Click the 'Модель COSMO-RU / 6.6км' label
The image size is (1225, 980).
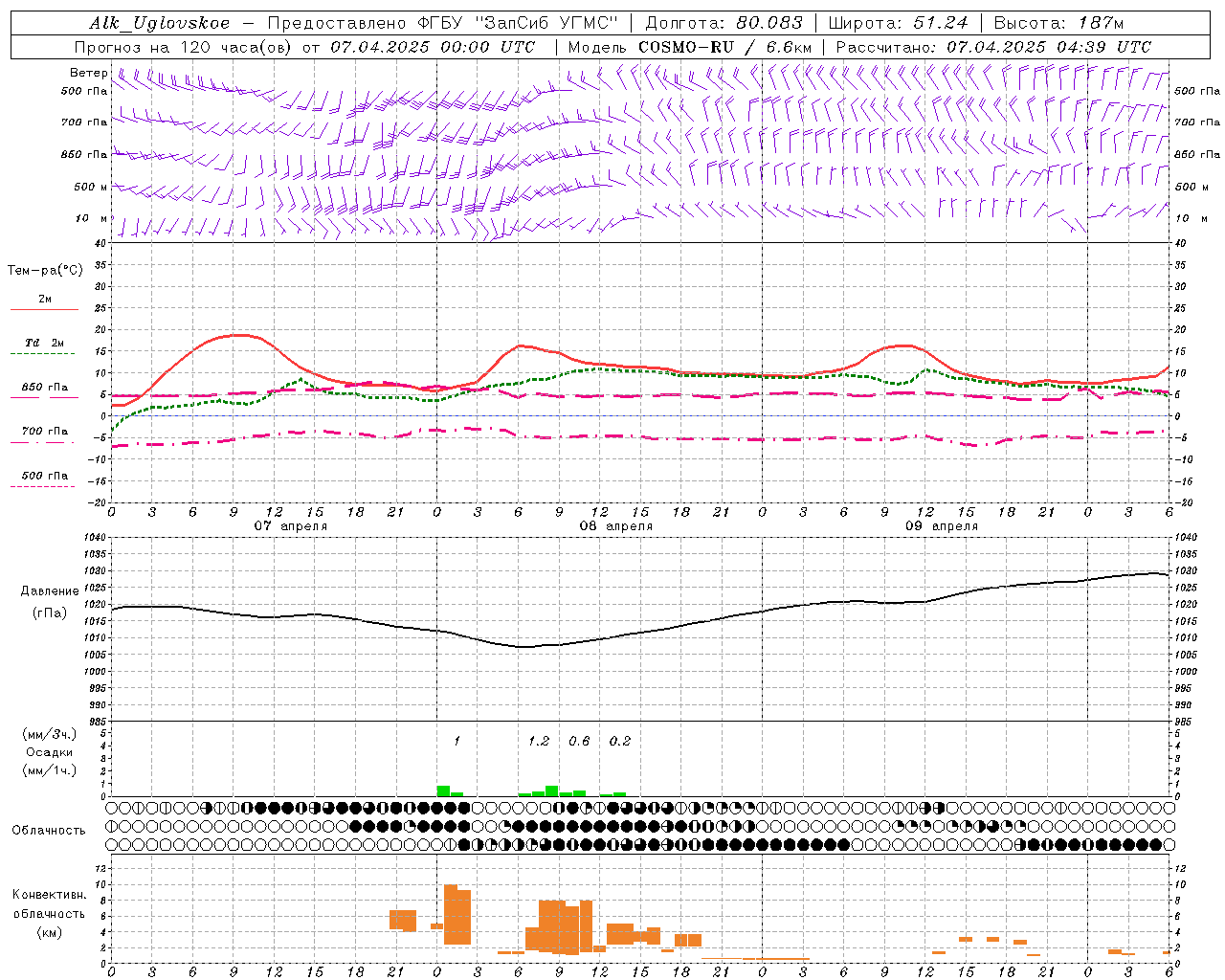(690, 47)
